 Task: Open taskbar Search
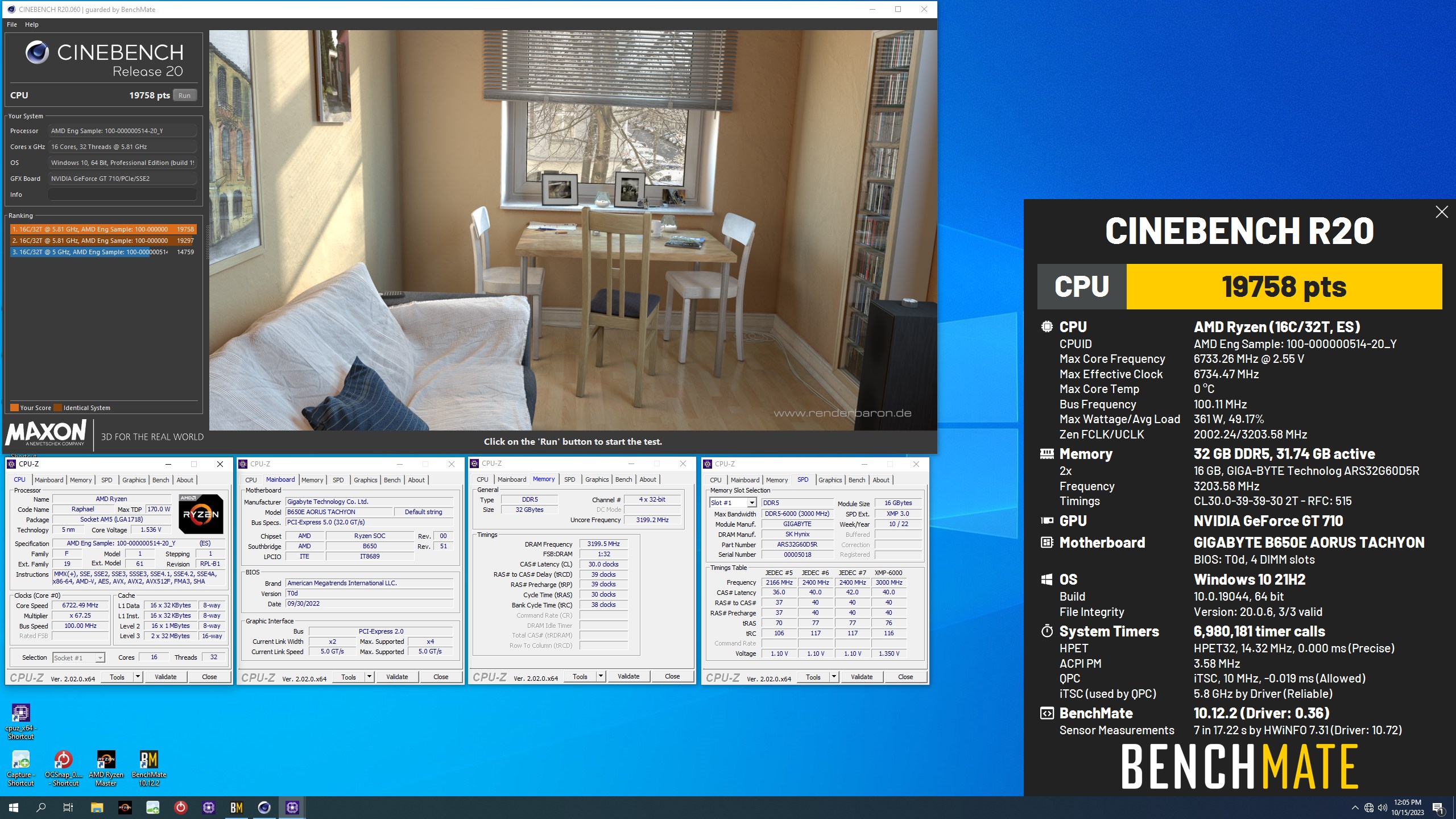(41, 808)
